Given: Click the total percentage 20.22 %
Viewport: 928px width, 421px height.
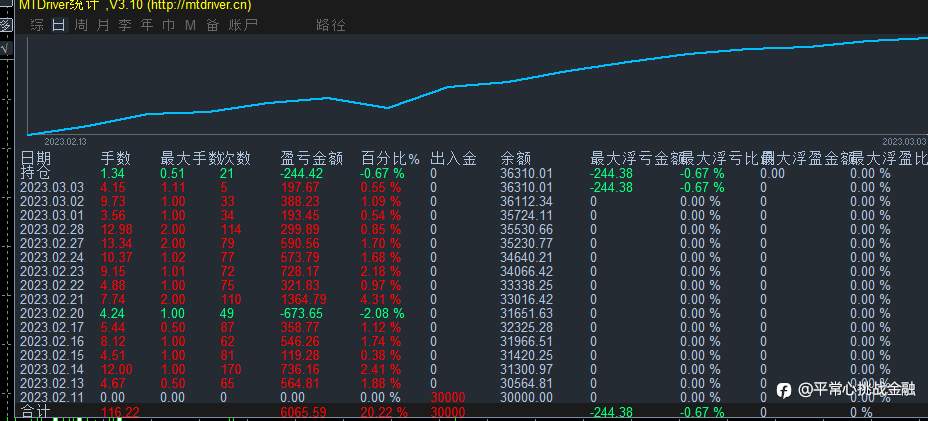Looking at the screenshot, I should (x=384, y=412).
